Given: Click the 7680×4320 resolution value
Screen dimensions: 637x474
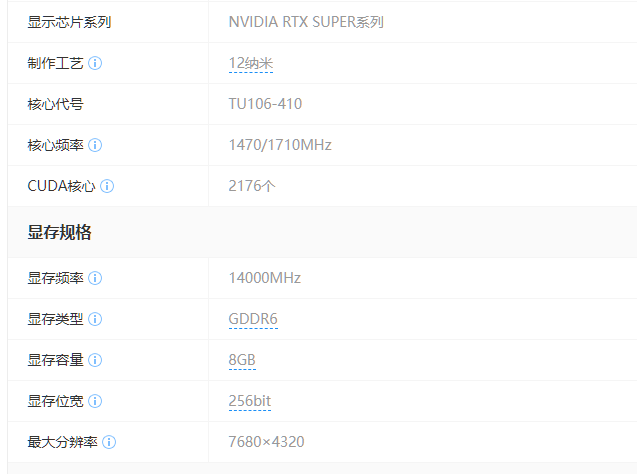Looking at the screenshot, I should point(266,442).
